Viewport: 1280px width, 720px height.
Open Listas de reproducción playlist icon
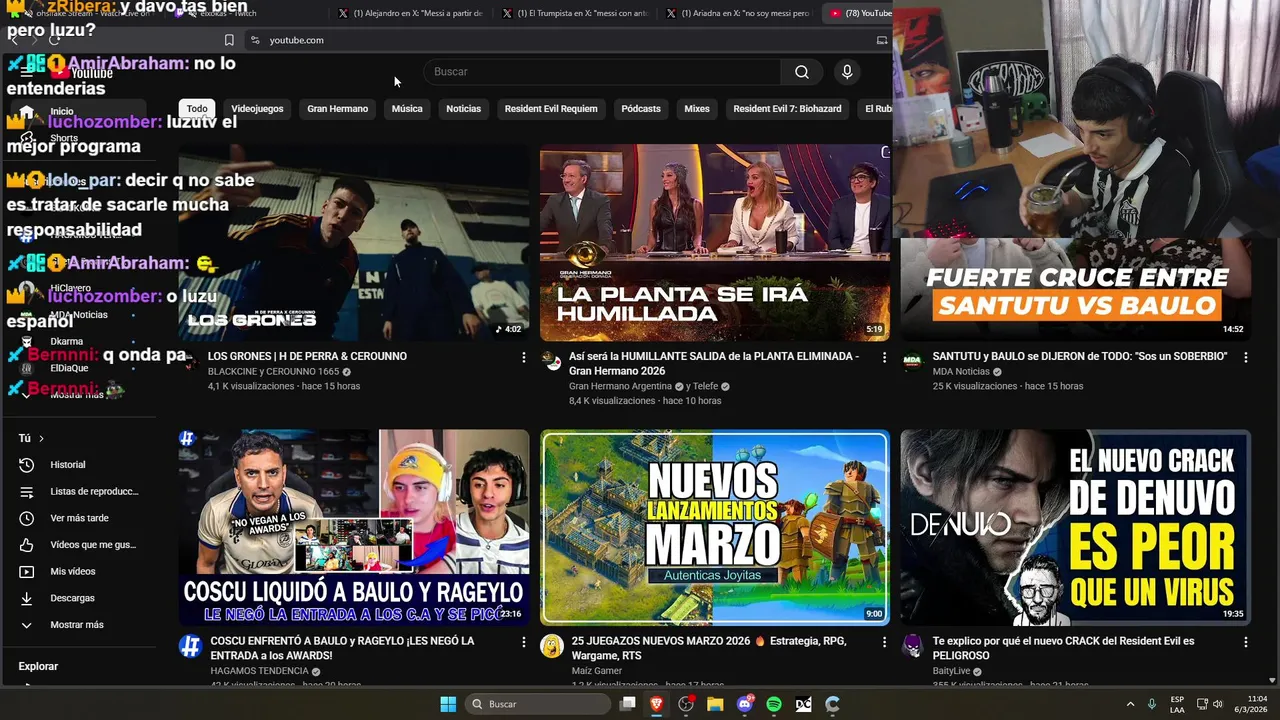click(x=27, y=492)
